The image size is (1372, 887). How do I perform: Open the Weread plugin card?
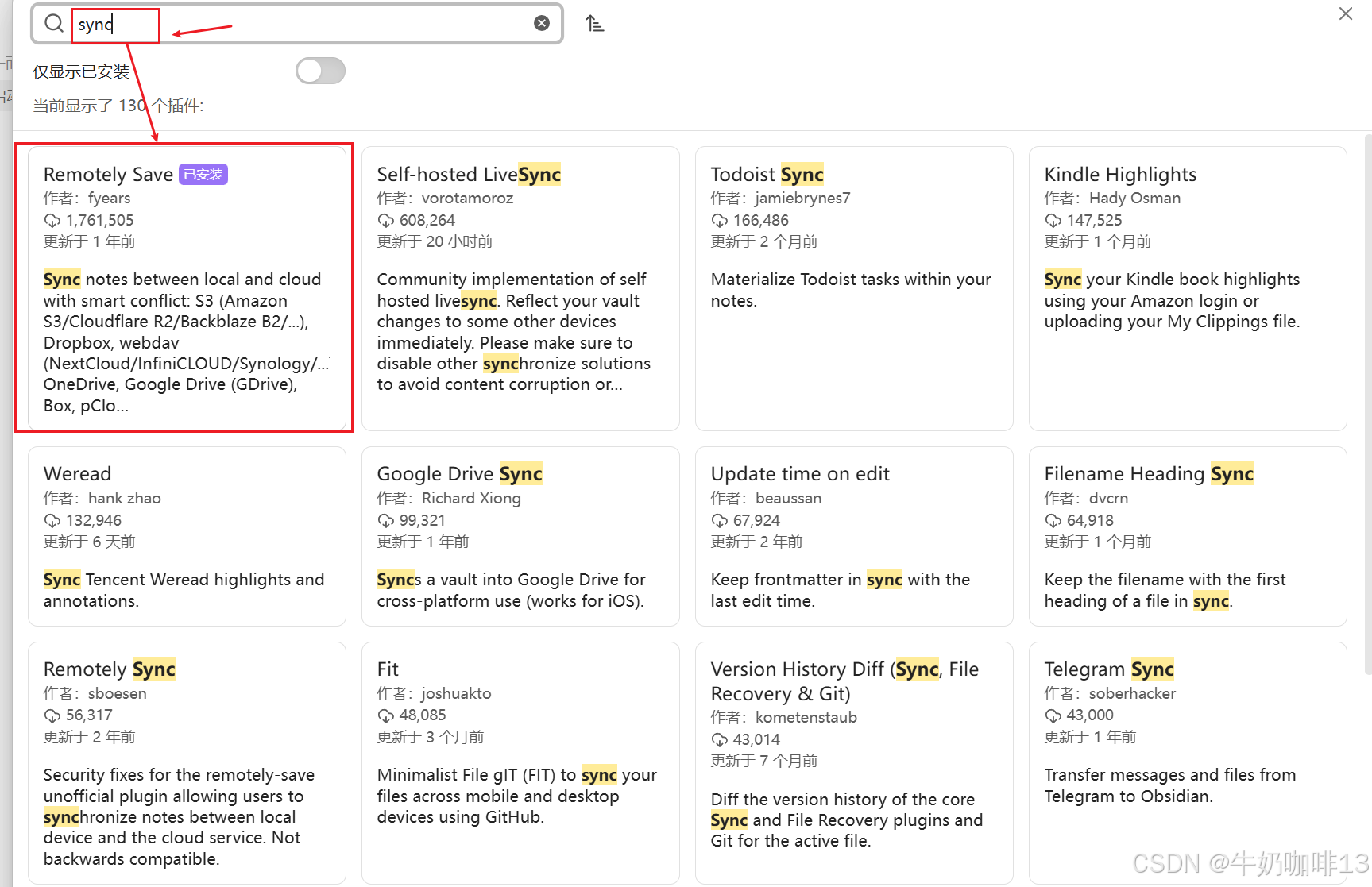(x=187, y=536)
